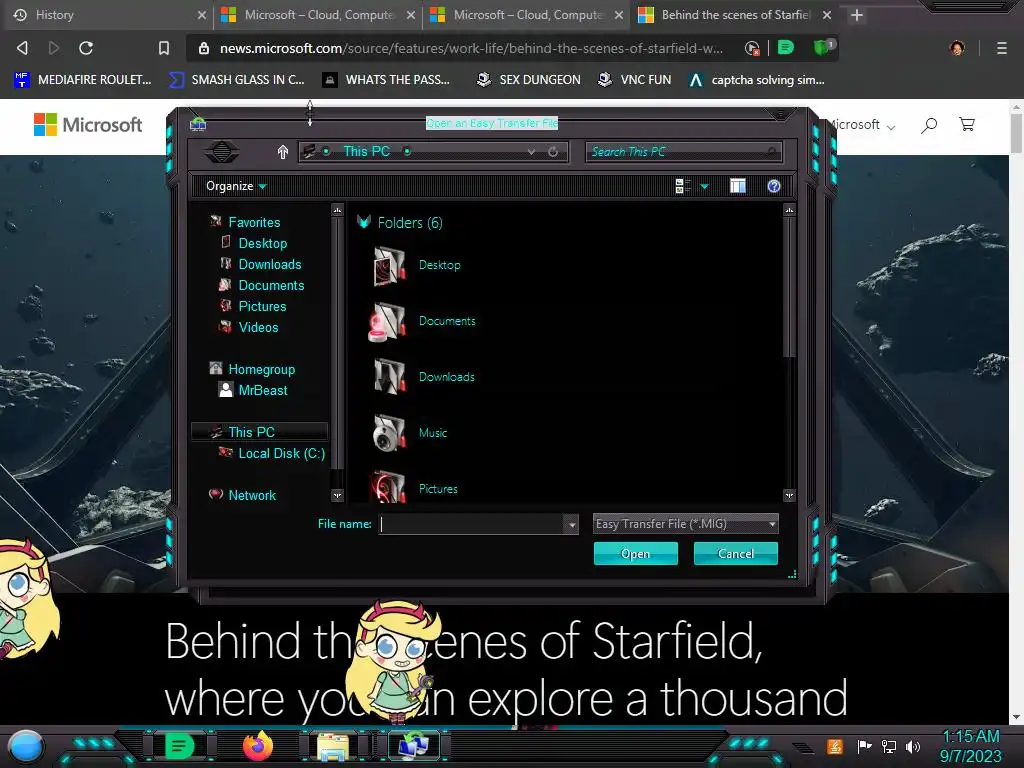Screen dimensions: 1024x768
Task: Select Behind the scenes of Starfield tab
Action: tap(735, 15)
